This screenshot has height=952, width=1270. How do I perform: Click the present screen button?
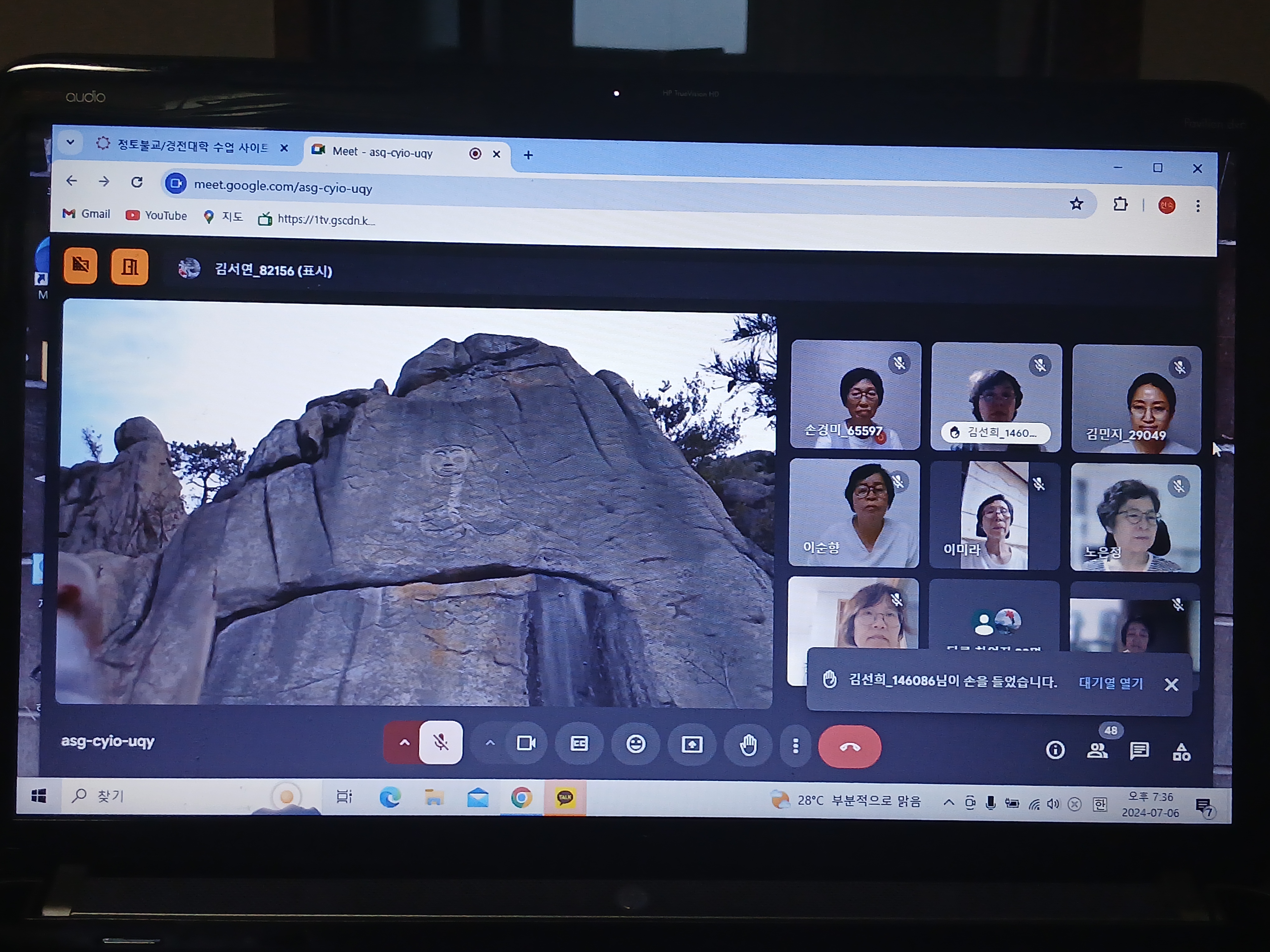692,745
